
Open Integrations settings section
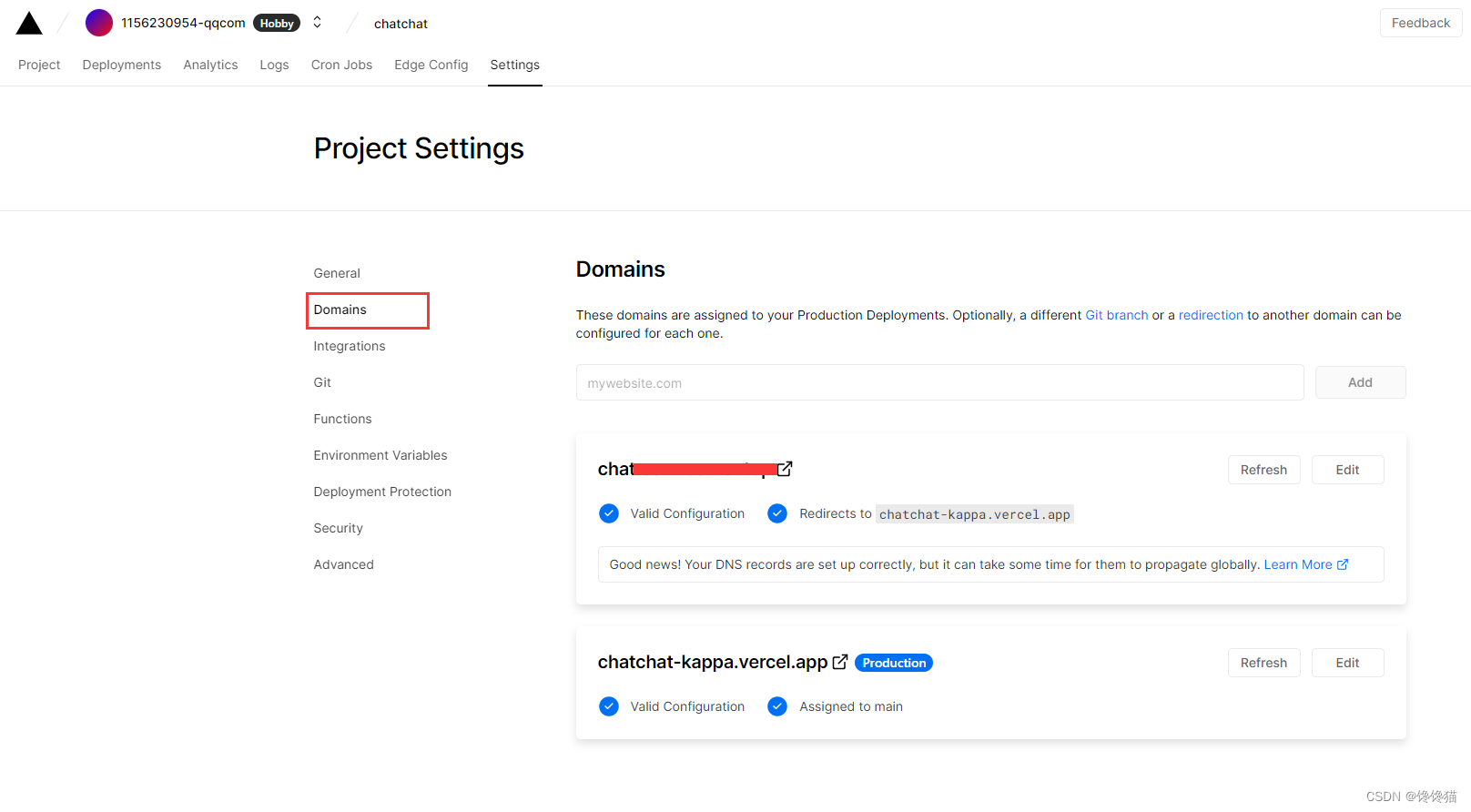pyautogui.click(x=350, y=346)
